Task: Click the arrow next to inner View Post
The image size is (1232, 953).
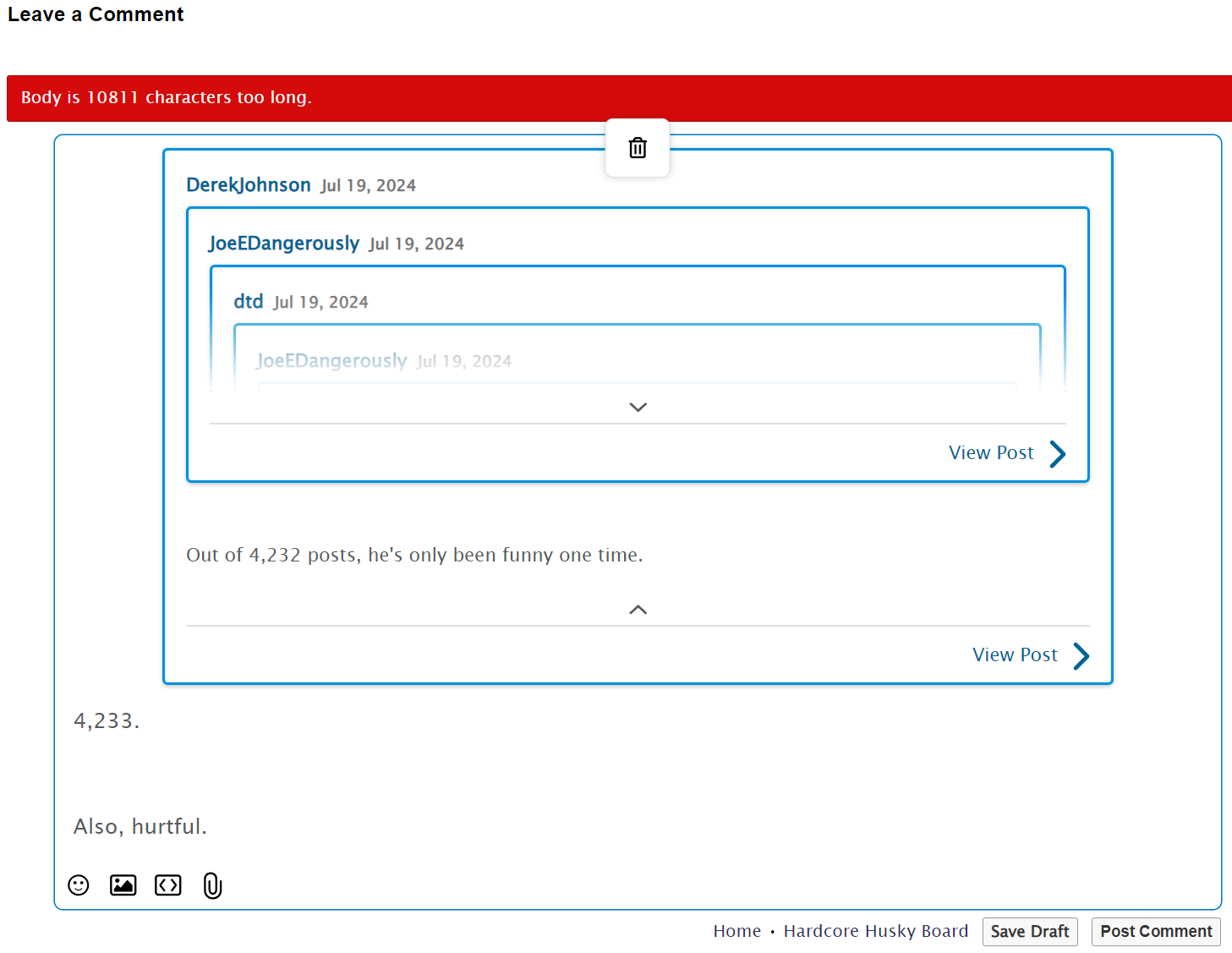Action: coord(1058,454)
